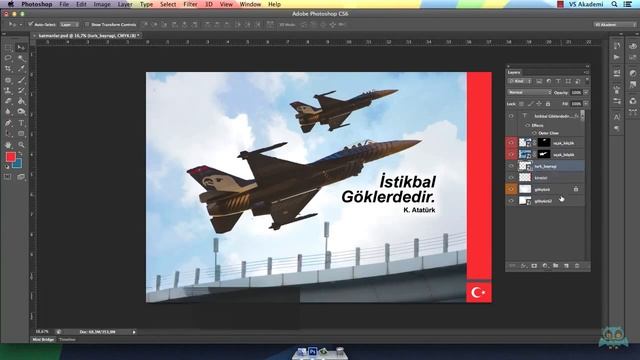Screen dimensions: 640x360
Task: Open the Opacity slider dropdown arrow
Action: pyautogui.click(x=586, y=93)
